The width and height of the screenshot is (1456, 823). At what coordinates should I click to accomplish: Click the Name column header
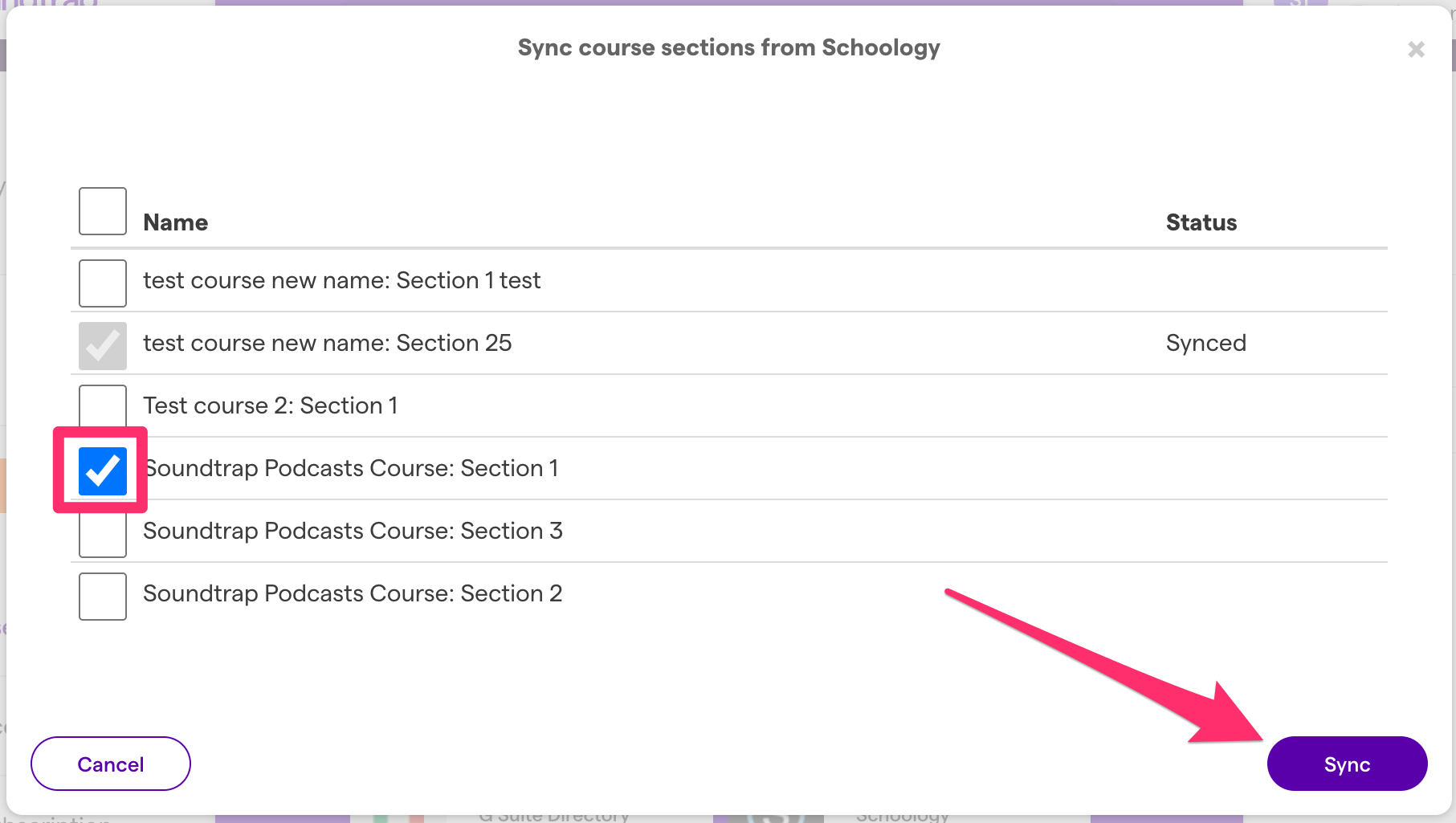[x=175, y=222]
